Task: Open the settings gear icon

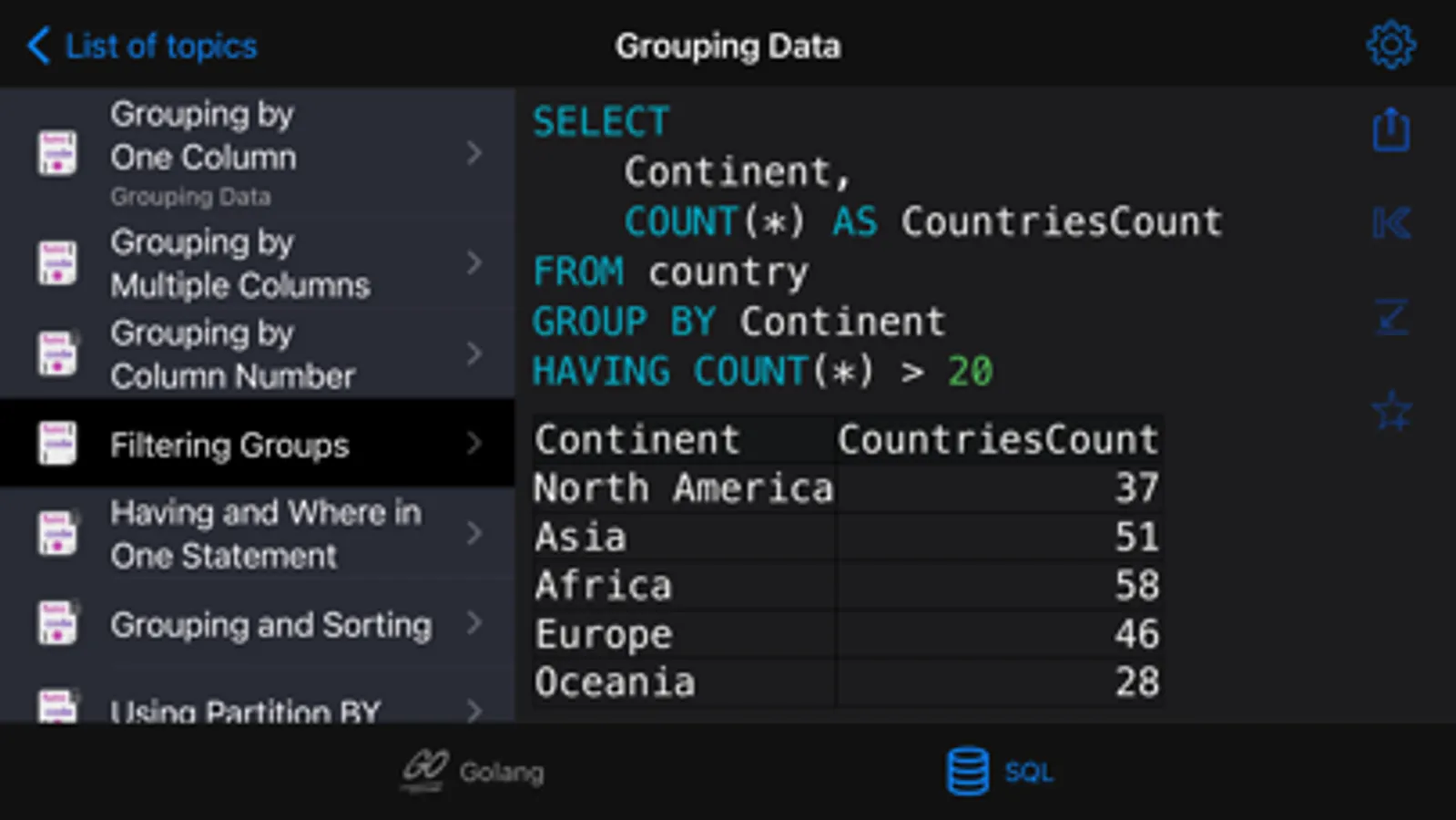Action: 1390,45
